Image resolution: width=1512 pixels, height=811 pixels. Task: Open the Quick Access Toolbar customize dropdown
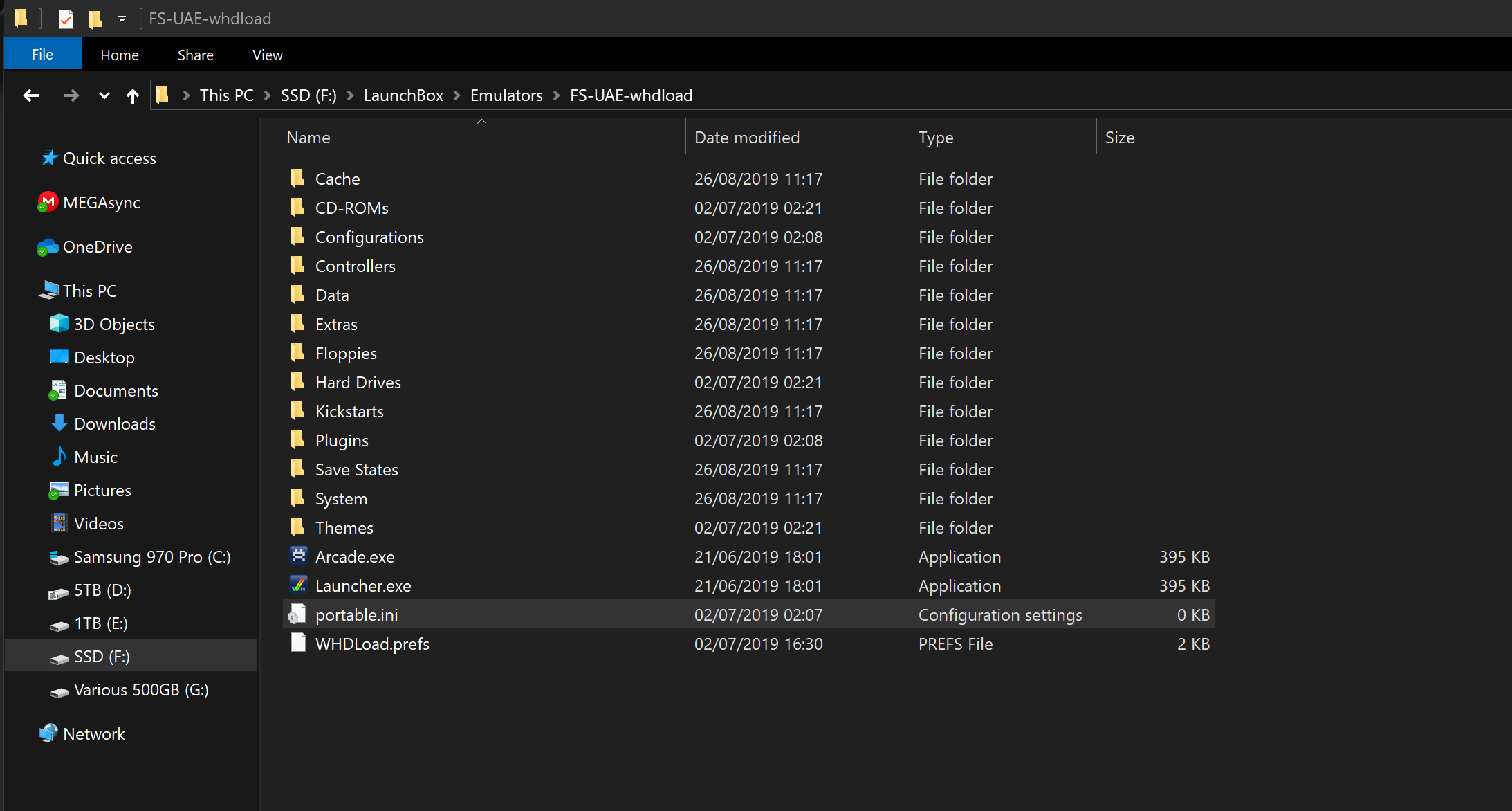[x=122, y=19]
